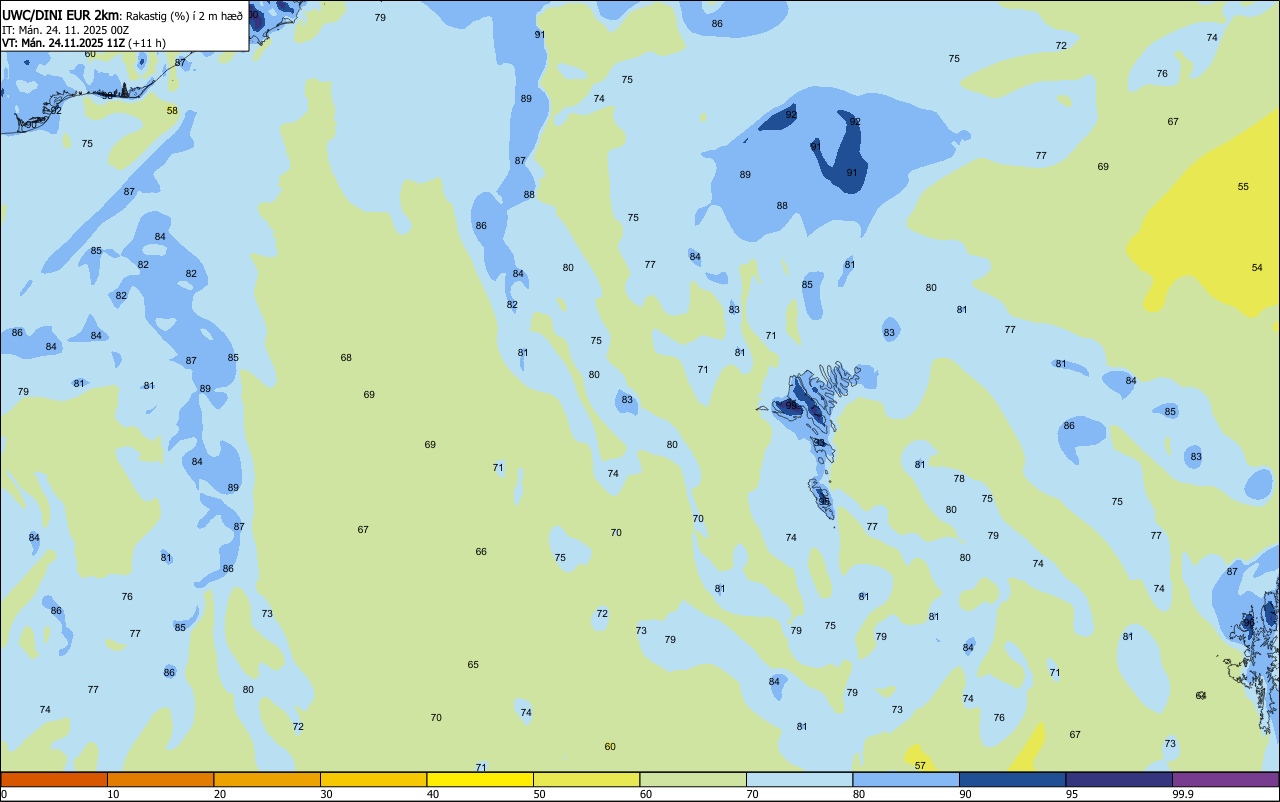Viewport: 1280px width, 802px height.
Task: Click the orange 10–20 legend swatch
Action: (x=160, y=779)
